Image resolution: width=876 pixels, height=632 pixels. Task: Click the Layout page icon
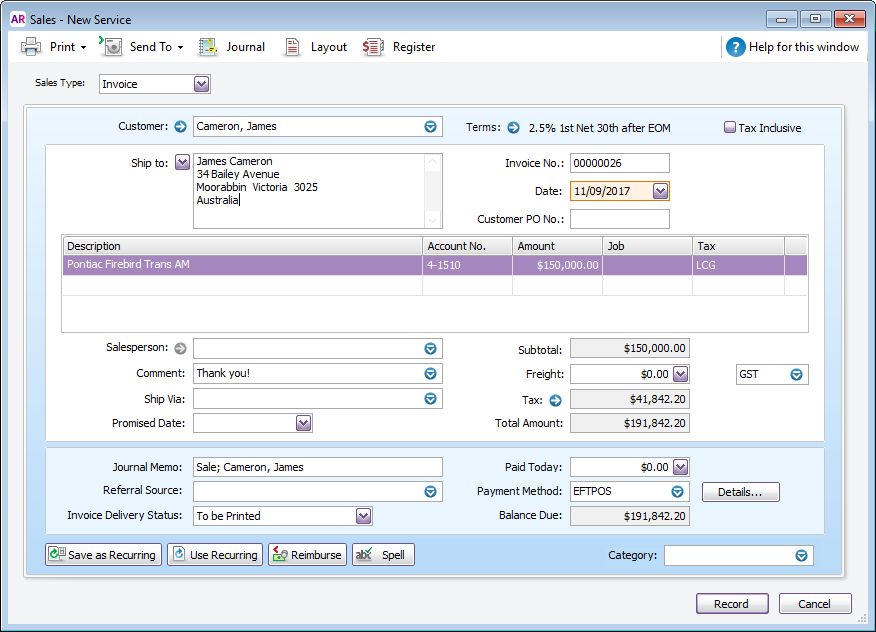click(292, 47)
